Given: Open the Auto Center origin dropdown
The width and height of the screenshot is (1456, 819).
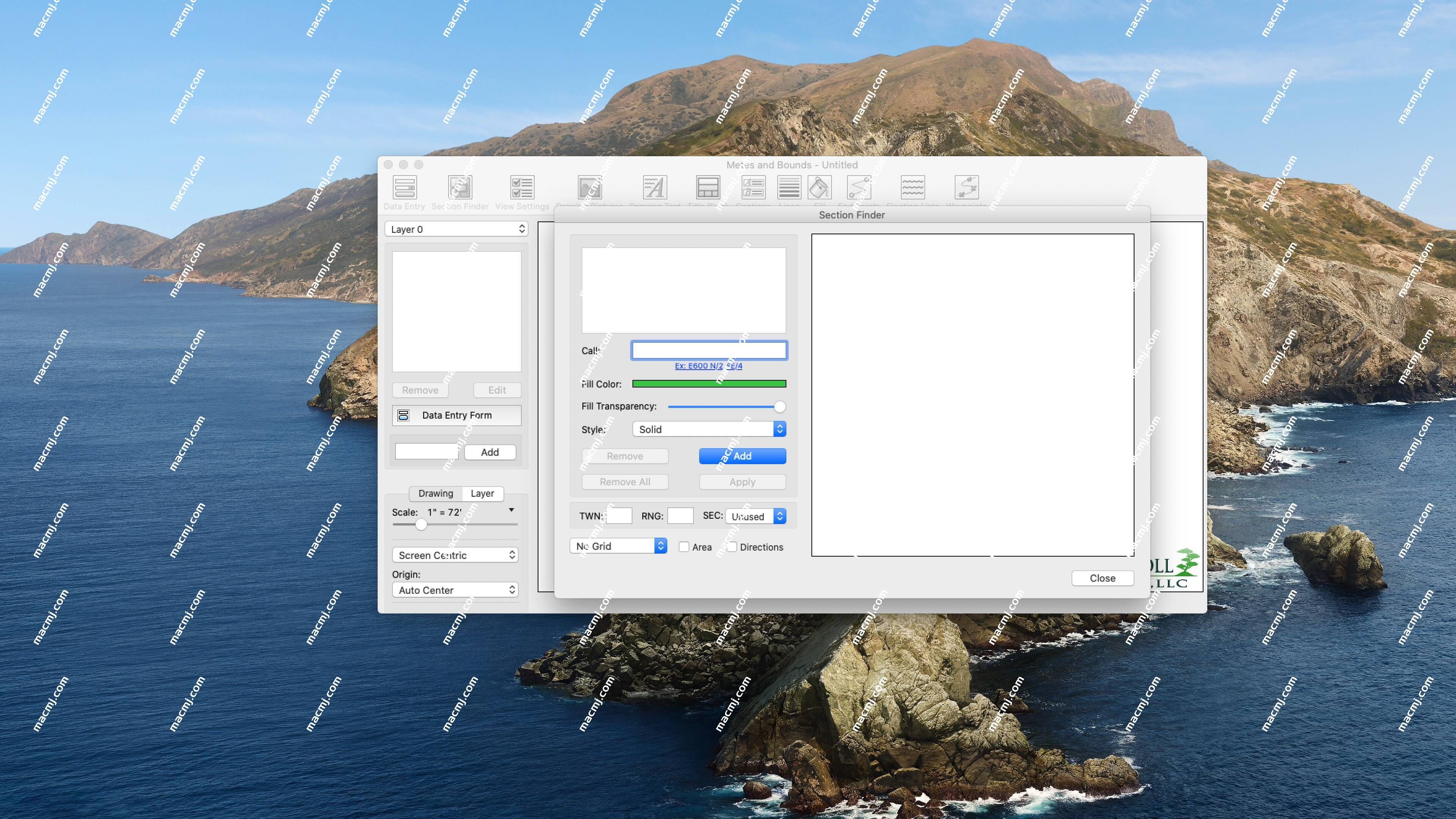Looking at the screenshot, I should pyautogui.click(x=455, y=590).
